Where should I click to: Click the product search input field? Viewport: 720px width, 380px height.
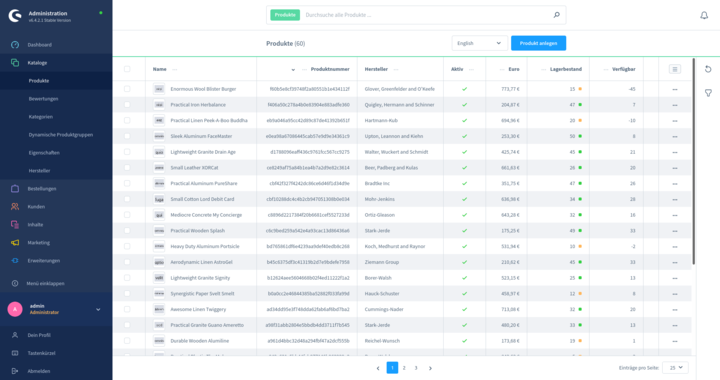[x=427, y=15]
